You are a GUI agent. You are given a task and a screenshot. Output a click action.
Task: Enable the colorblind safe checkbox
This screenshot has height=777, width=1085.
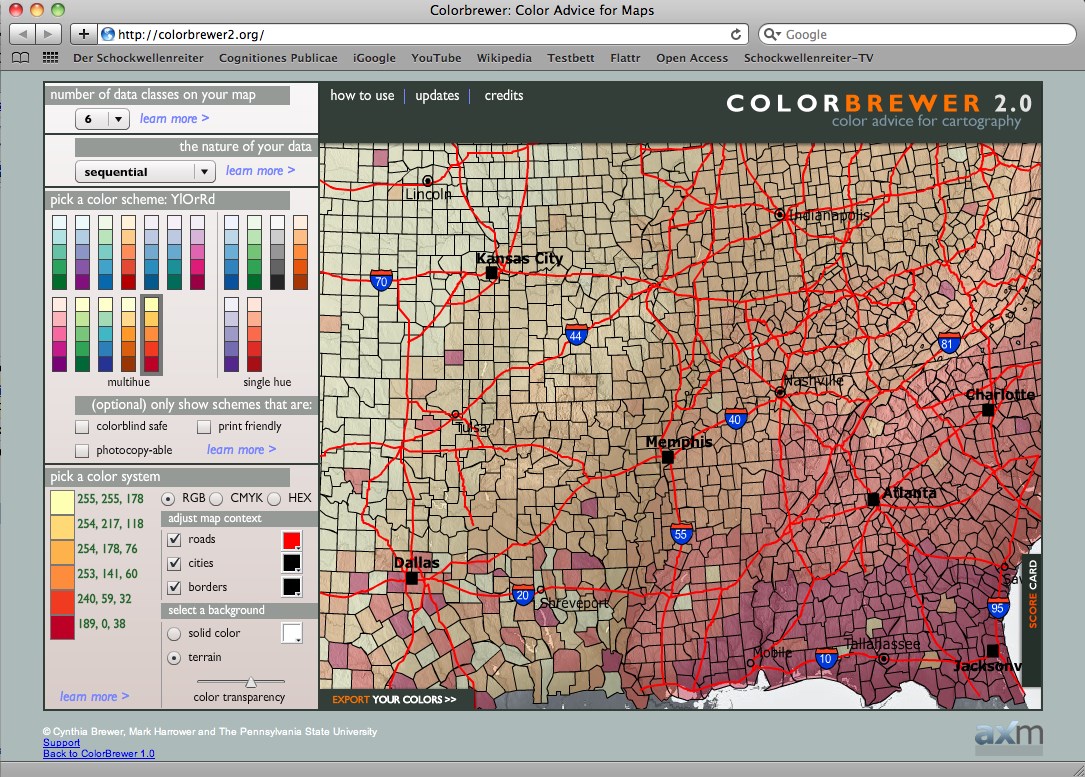[83, 427]
